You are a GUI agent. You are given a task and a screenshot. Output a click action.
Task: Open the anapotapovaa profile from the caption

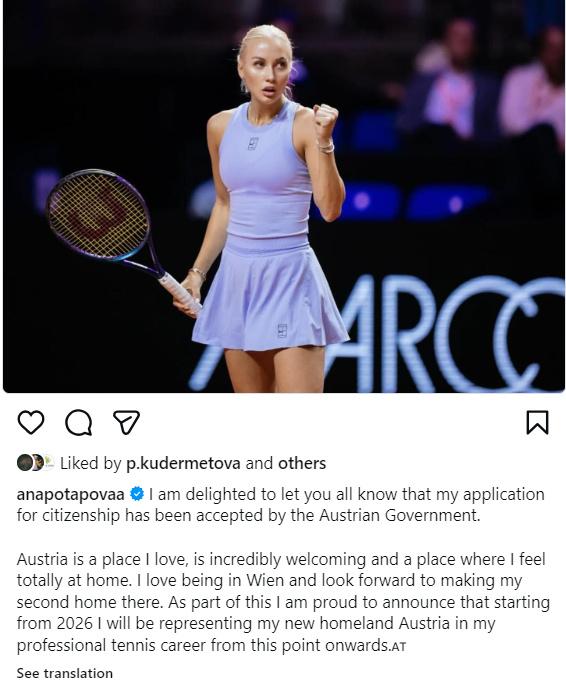click(x=71, y=494)
